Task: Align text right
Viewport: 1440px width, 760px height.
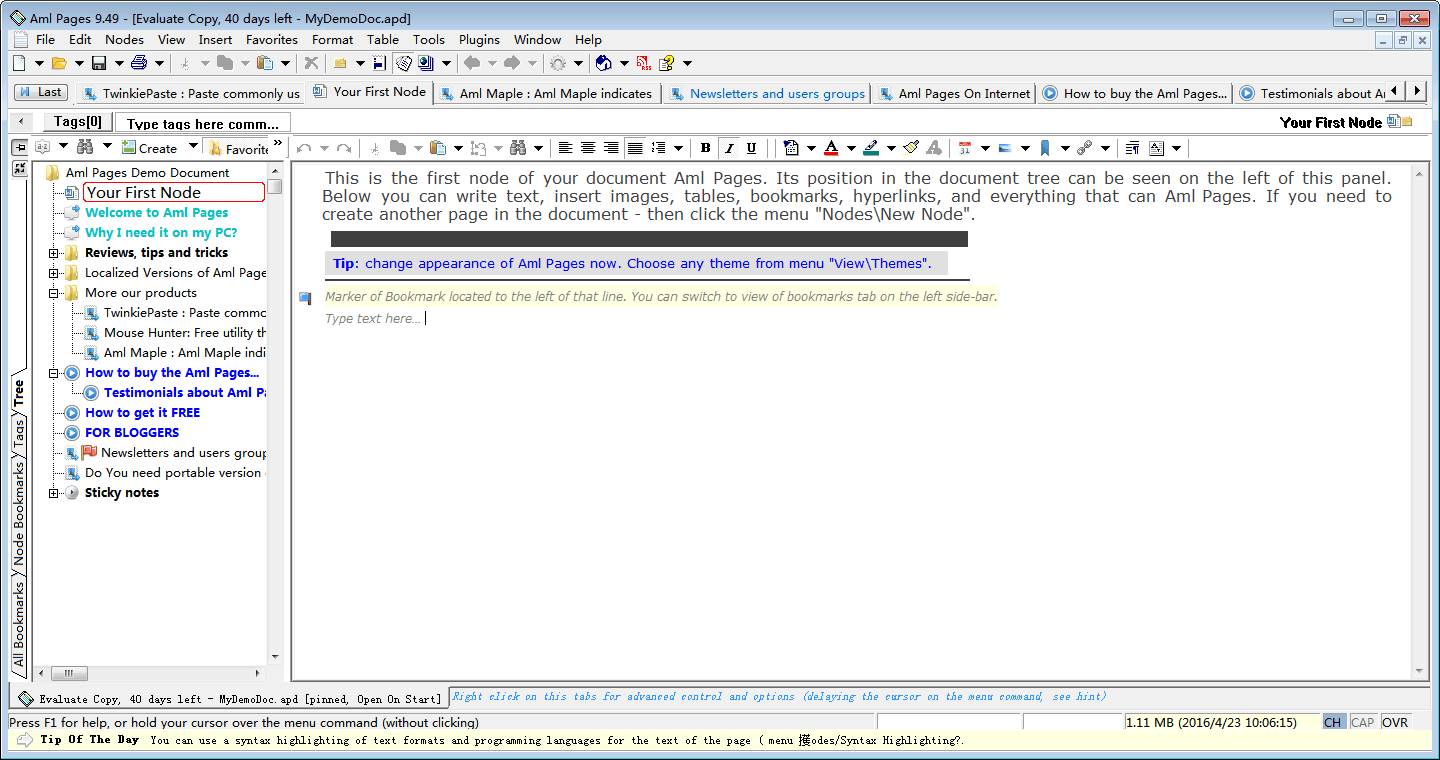Action: pyautogui.click(x=611, y=148)
